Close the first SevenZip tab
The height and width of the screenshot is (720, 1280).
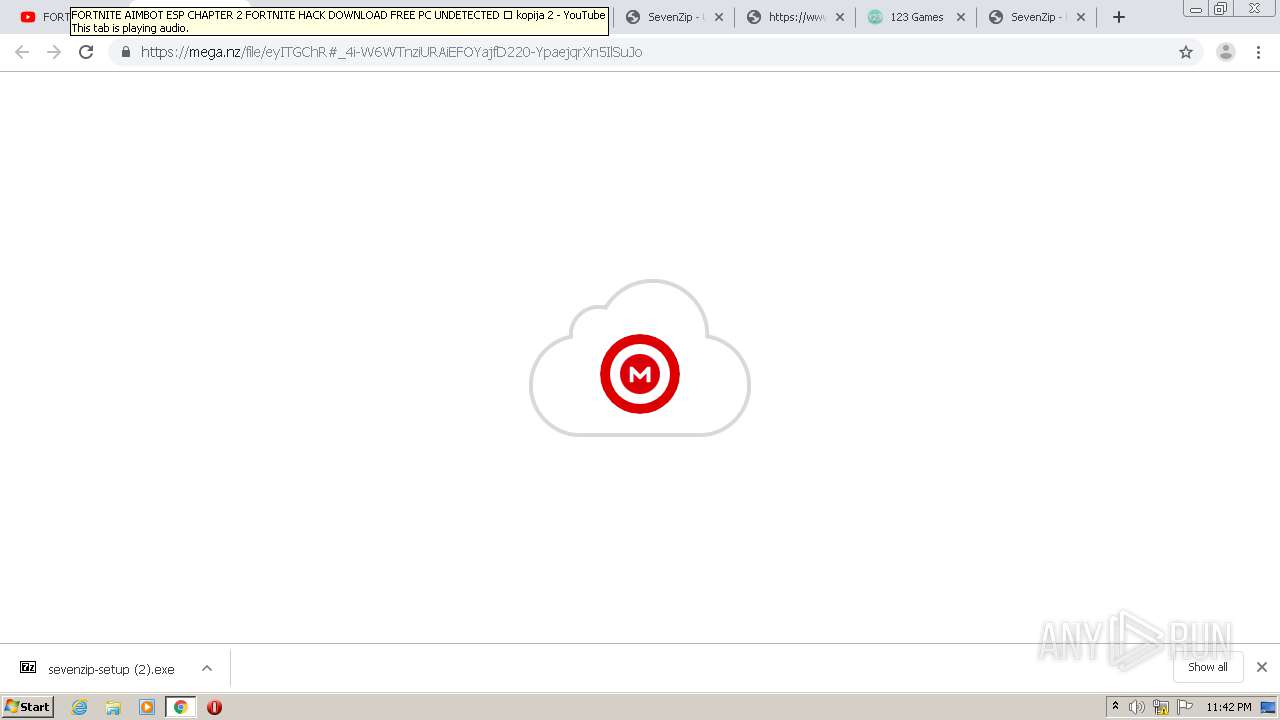718,17
